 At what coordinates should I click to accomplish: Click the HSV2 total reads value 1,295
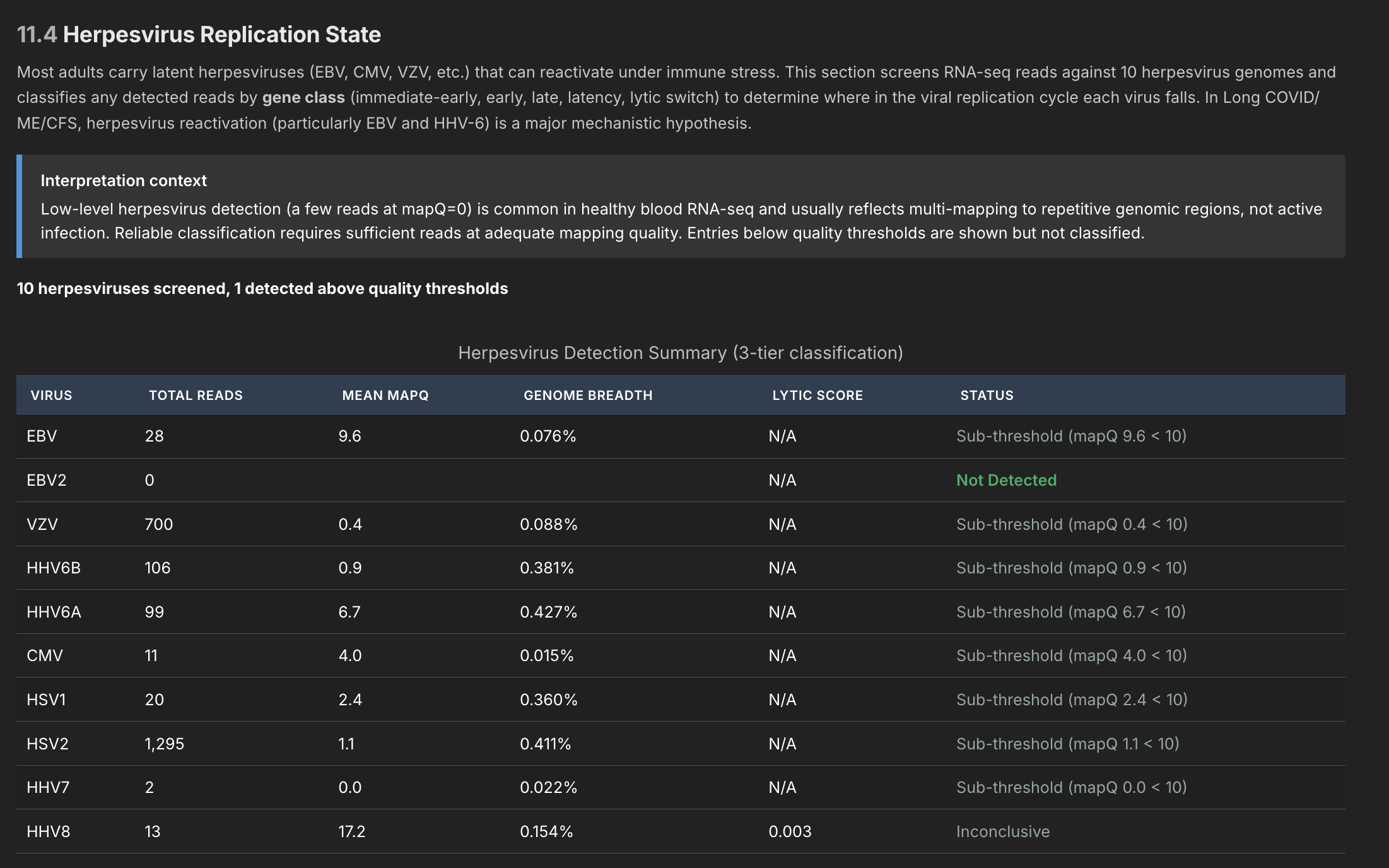click(164, 744)
